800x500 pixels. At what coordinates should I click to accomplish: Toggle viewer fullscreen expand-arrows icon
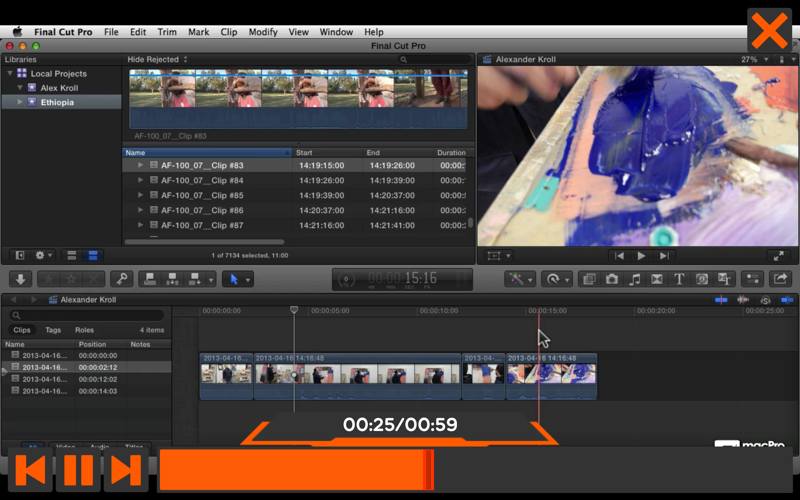(x=779, y=256)
